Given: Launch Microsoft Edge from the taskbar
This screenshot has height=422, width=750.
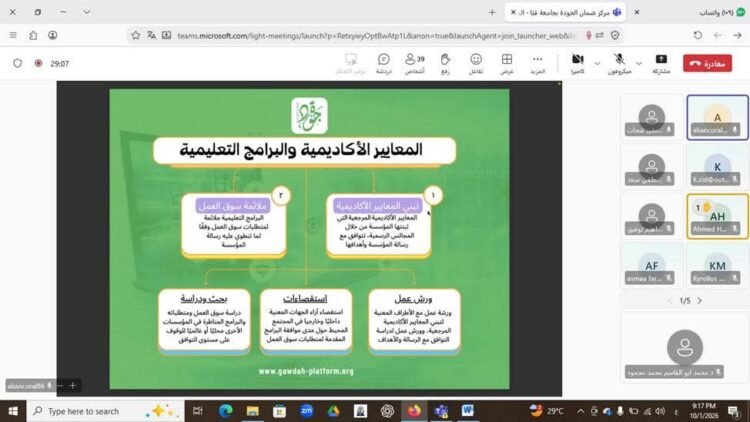Looking at the screenshot, I should point(225,411).
